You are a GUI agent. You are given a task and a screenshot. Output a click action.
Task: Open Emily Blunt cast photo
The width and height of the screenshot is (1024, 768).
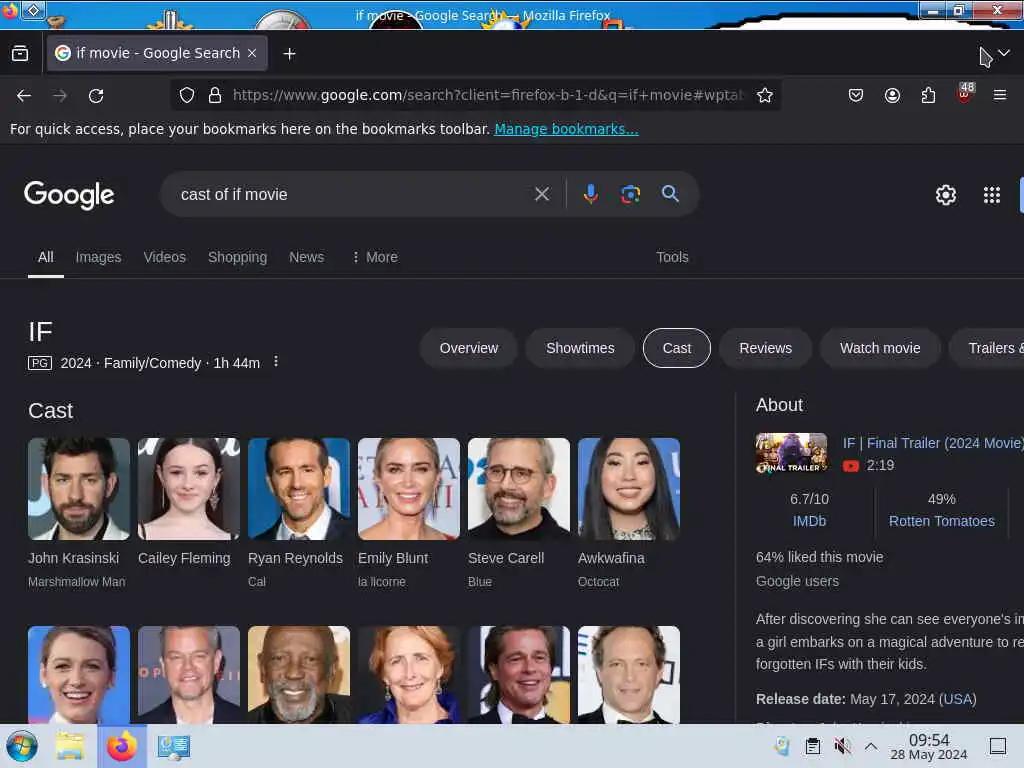tap(409, 489)
